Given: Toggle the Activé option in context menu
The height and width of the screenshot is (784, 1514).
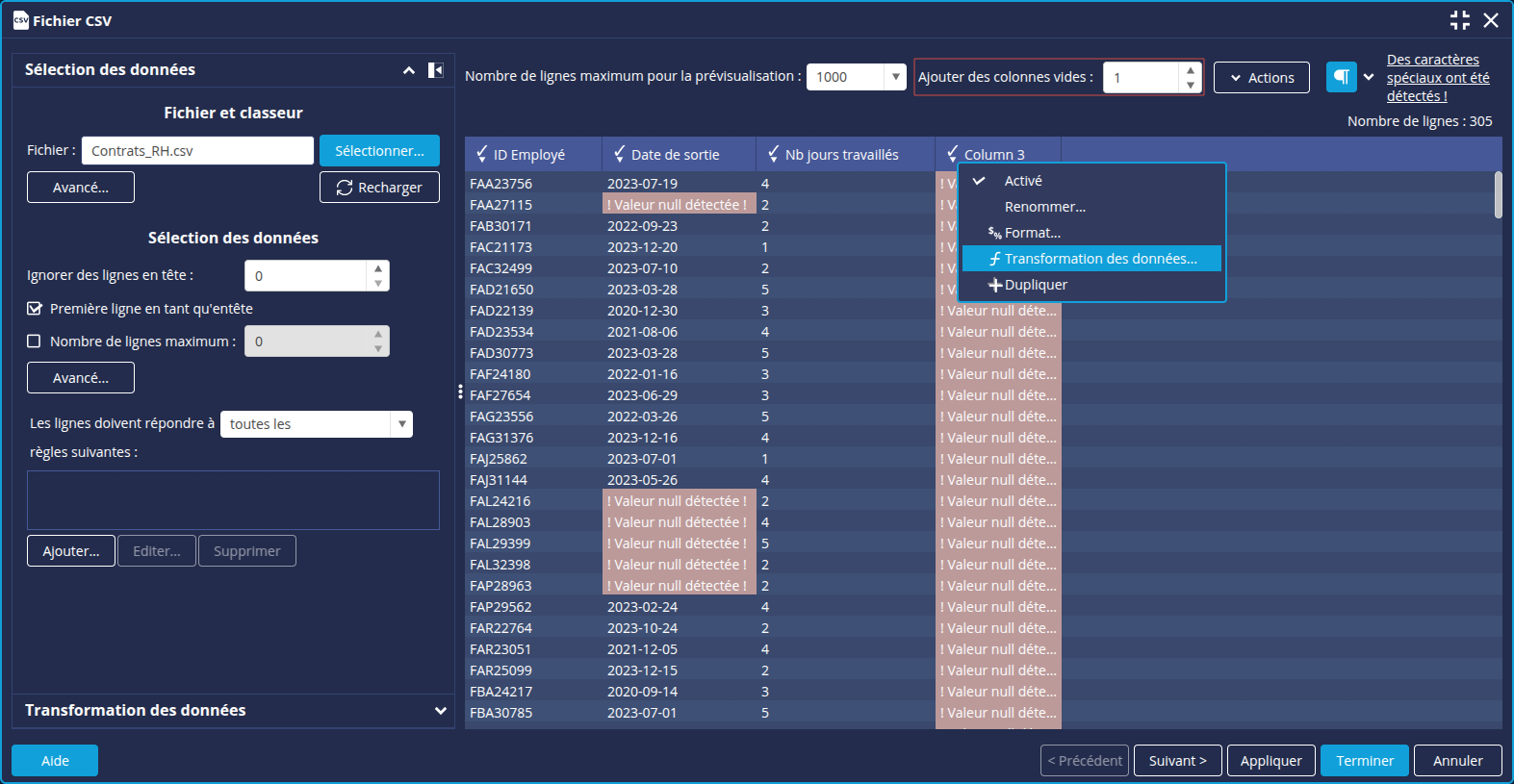Looking at the screenshot, I should tap(1022, 181).
